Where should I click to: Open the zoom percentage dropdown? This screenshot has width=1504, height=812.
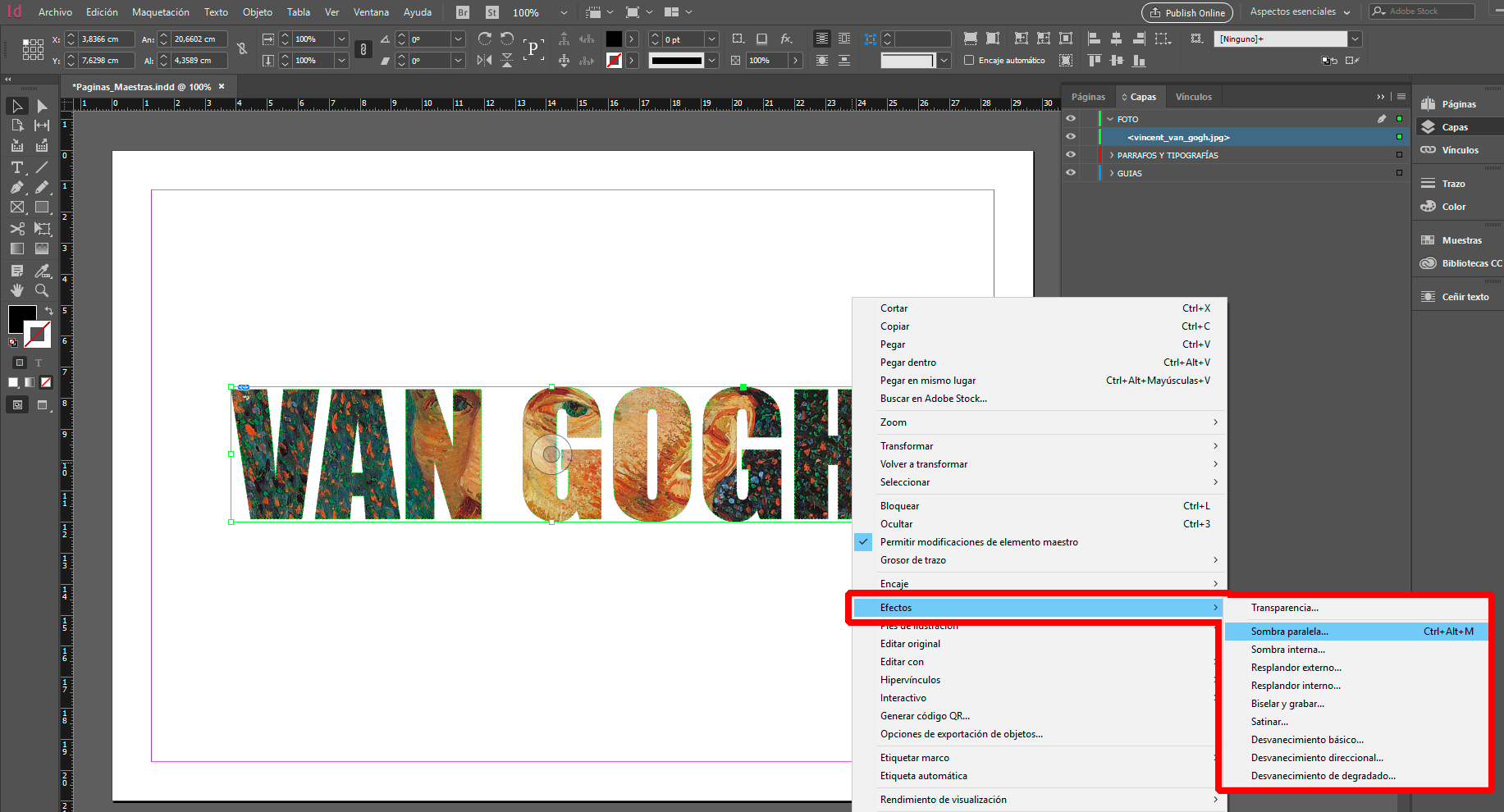tap(563, 12)
